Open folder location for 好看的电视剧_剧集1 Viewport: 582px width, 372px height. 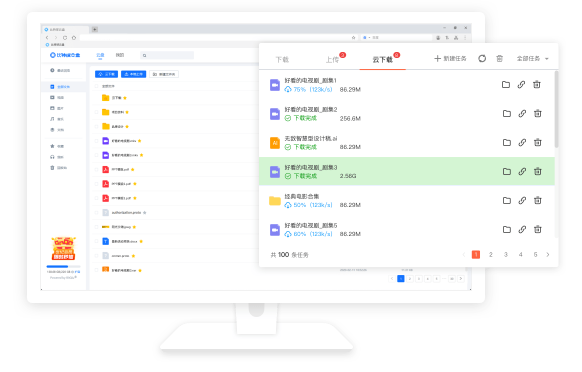506,85
